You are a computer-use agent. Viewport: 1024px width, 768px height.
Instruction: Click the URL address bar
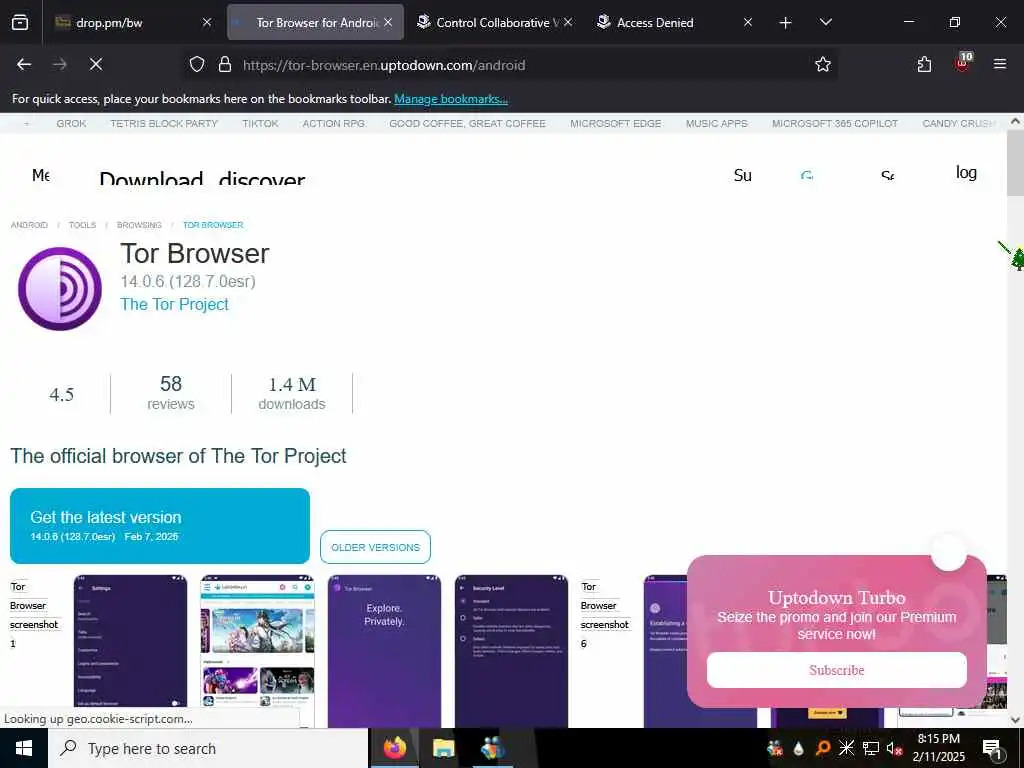coord(509,65)
